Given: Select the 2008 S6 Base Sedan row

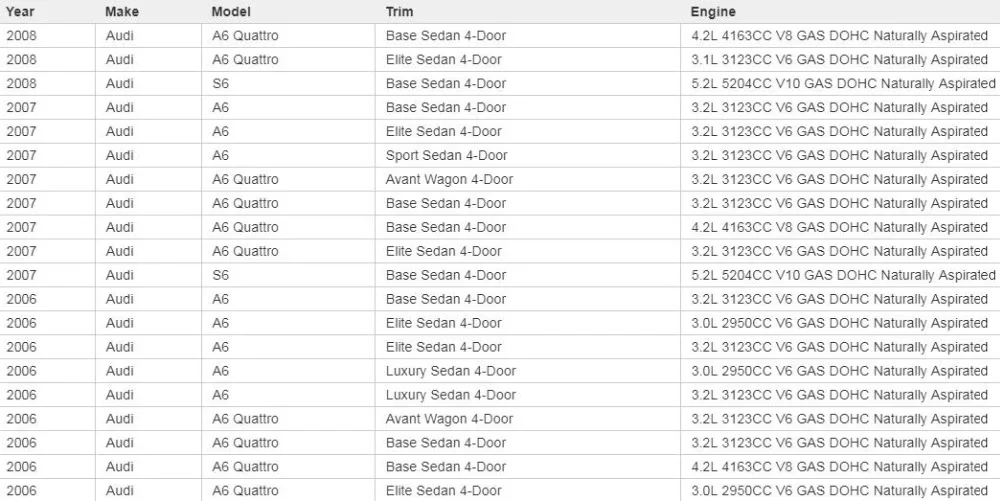Looking at the screenshot, I should click(x=500, y=84).
